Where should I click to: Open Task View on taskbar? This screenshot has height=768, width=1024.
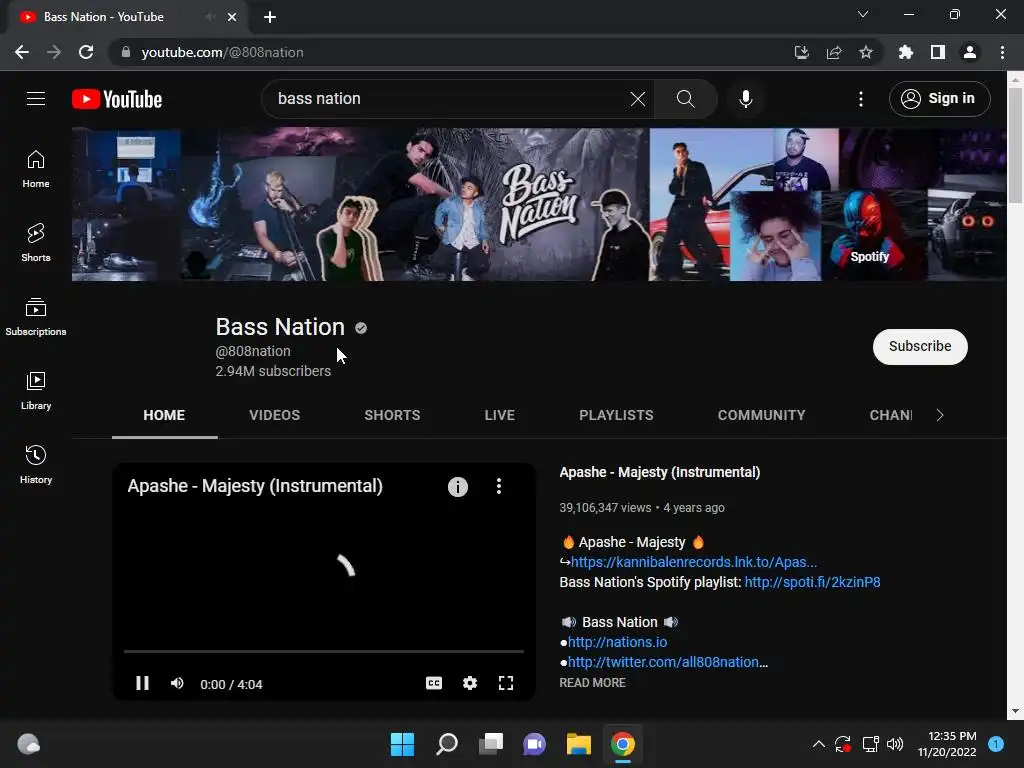click(491, 744)
